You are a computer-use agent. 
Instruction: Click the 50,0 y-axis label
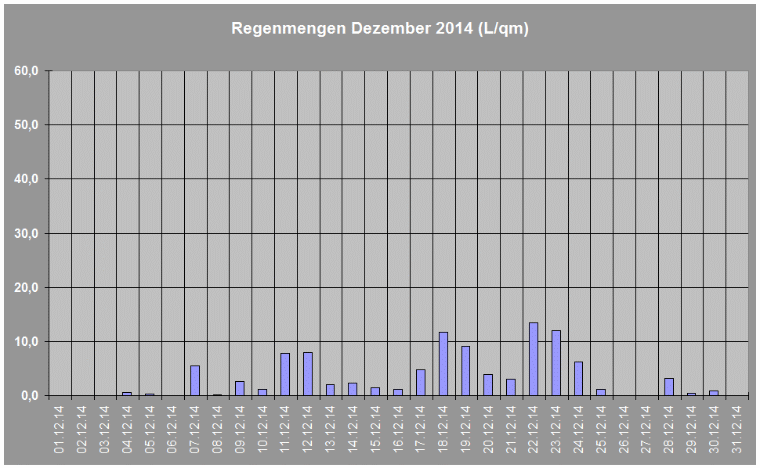click(x=26, y=125)
